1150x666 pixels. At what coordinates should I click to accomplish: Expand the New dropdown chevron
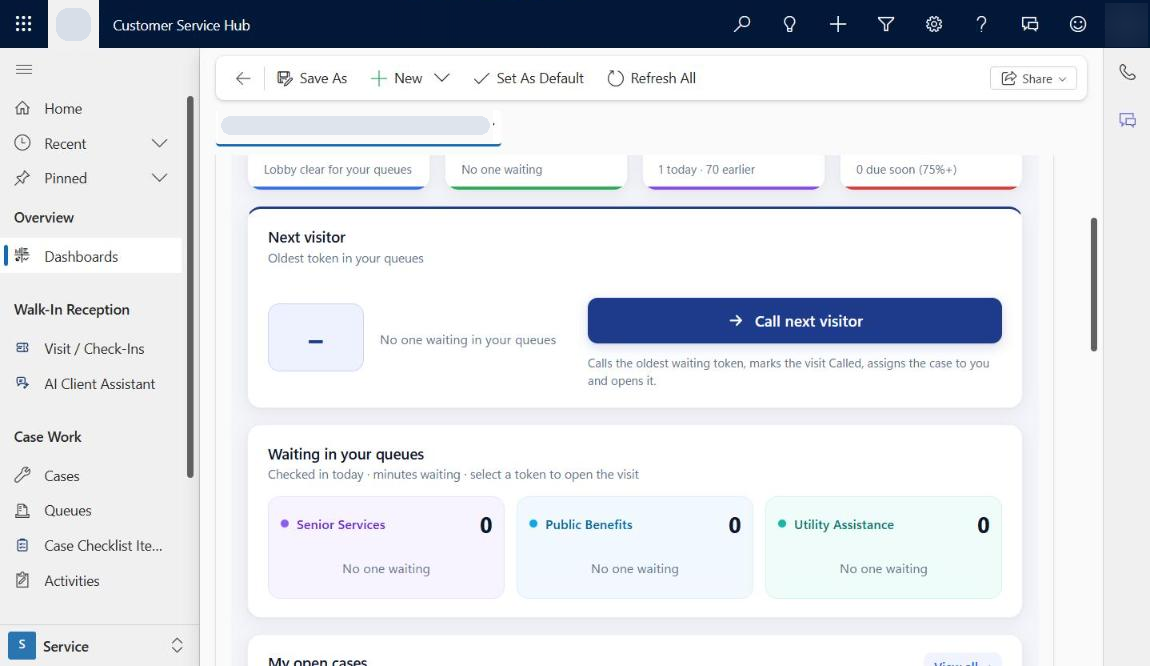tap(442, 78)
